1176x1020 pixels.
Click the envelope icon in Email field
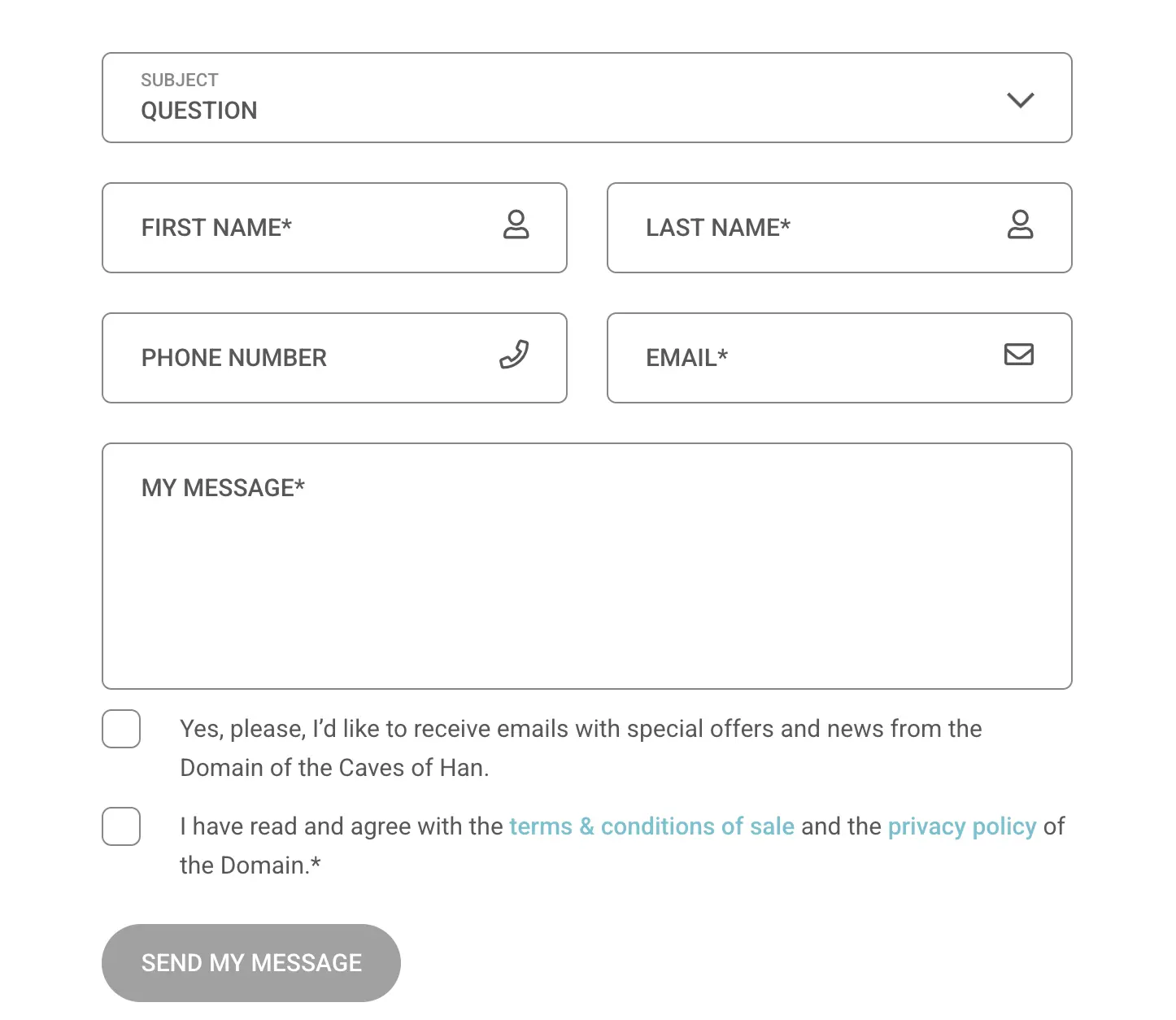tap(1018, 355)
